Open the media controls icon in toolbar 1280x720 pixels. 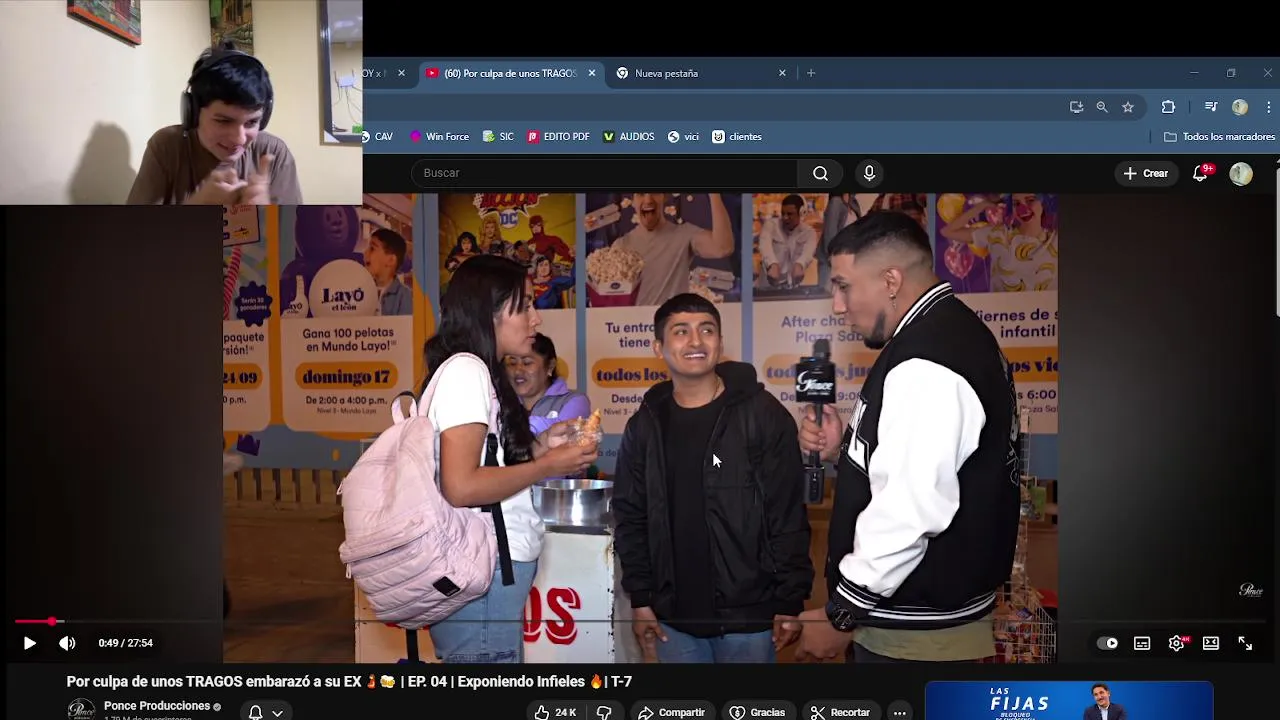tap(1210, 107)
